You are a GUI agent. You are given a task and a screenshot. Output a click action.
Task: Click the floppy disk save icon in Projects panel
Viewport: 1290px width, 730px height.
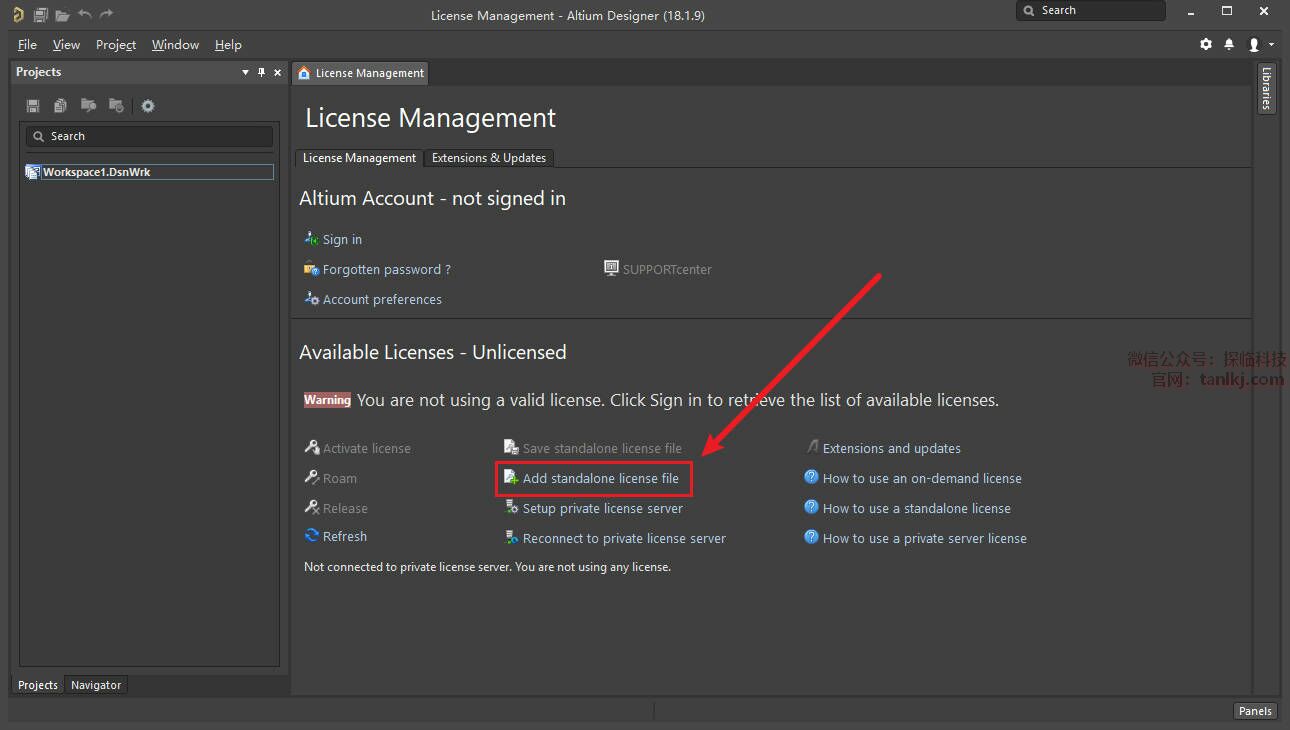click(x=33, y=106)
